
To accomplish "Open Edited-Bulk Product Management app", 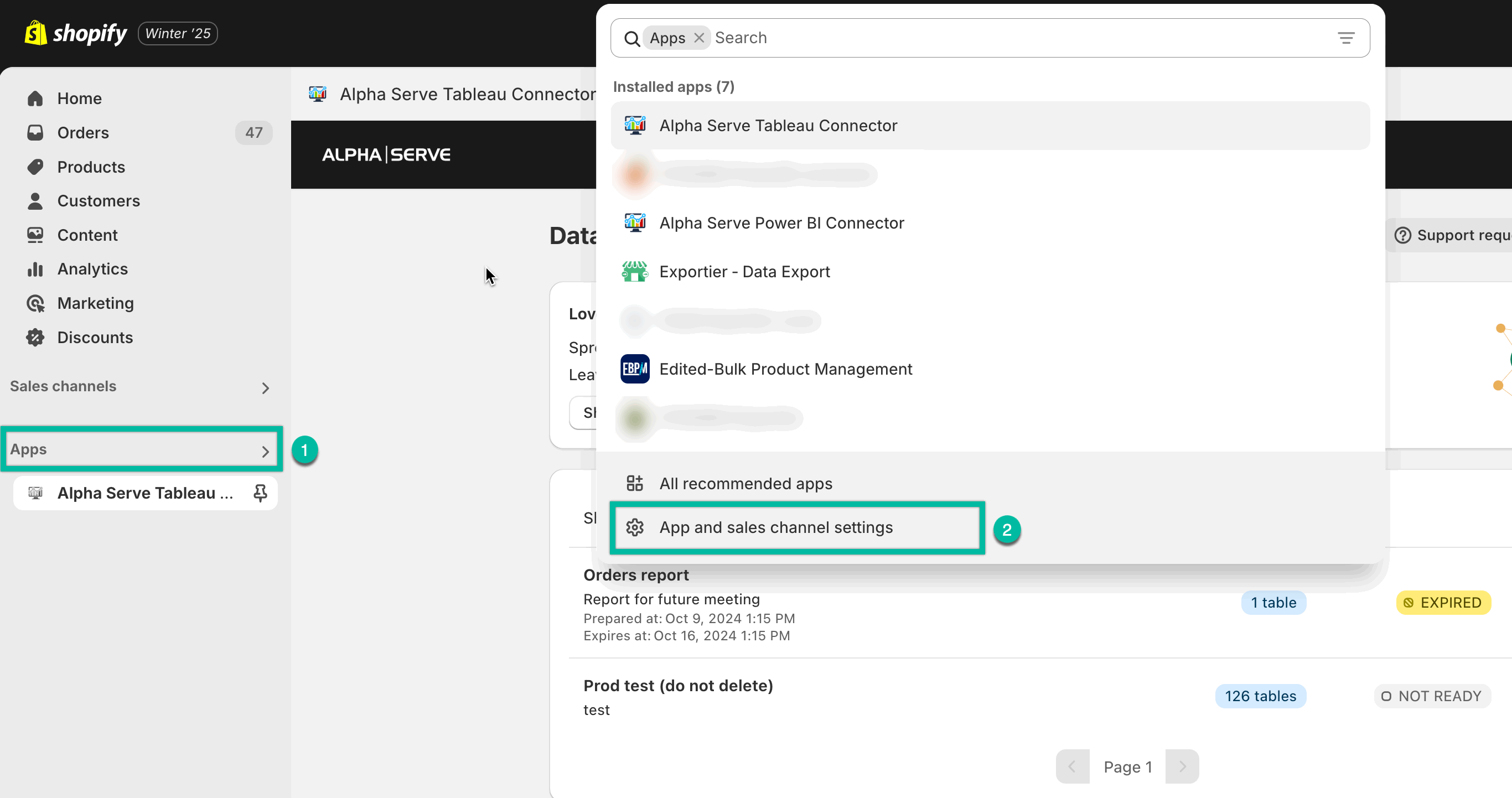I will [990, 369].
